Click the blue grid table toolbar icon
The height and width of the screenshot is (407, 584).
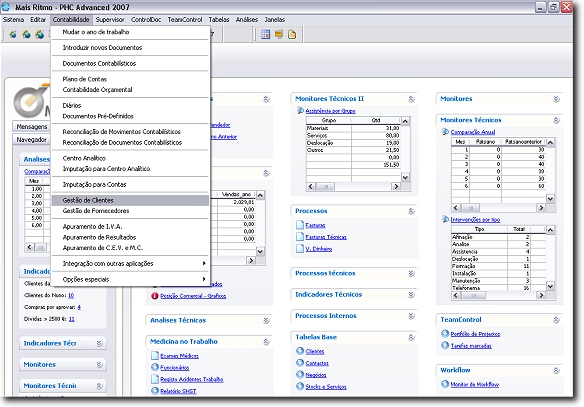266,34
